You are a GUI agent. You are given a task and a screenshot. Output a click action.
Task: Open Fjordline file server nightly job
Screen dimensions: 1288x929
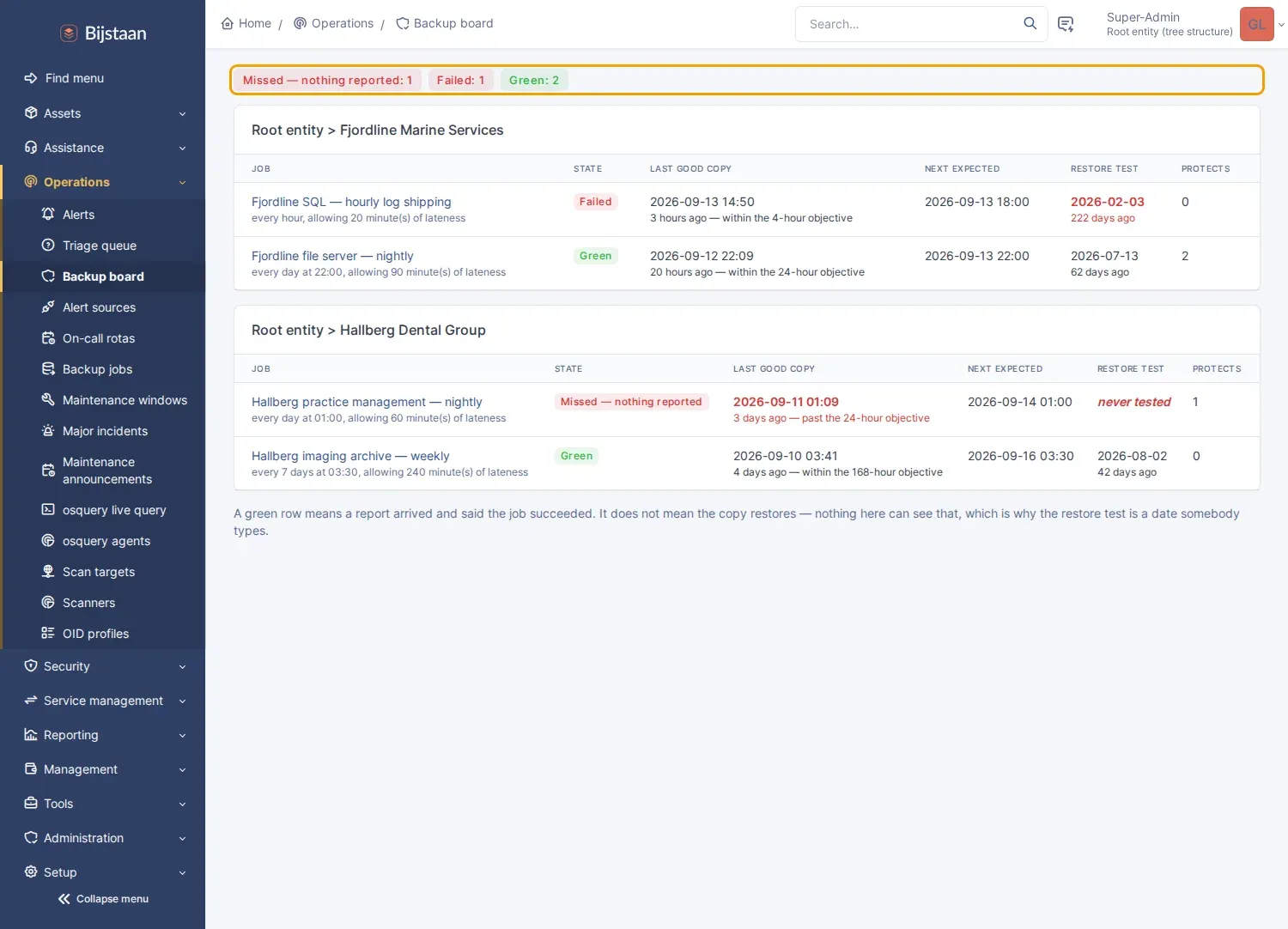(332, 256)
